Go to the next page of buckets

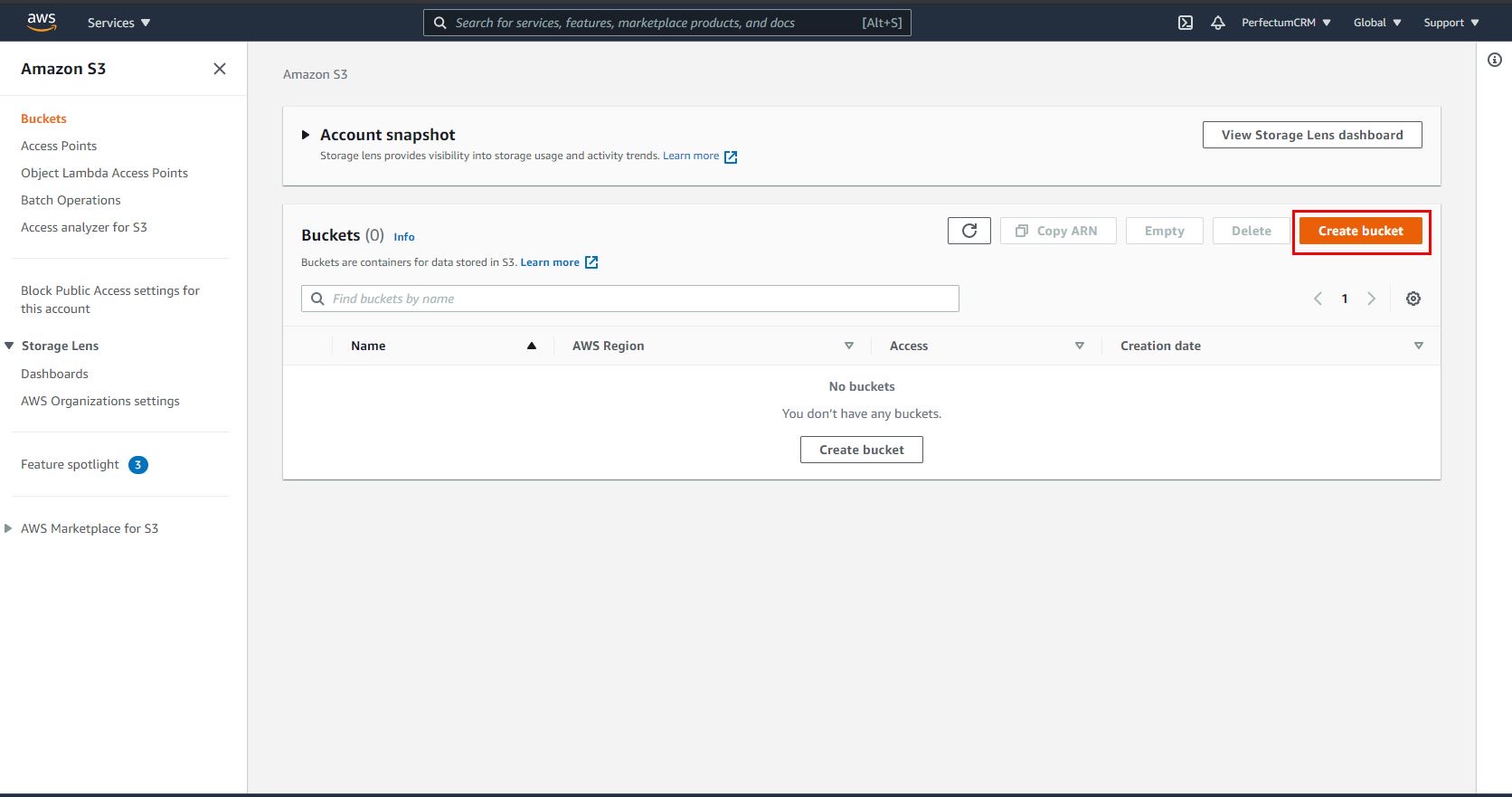click(x=1372, y=299)
